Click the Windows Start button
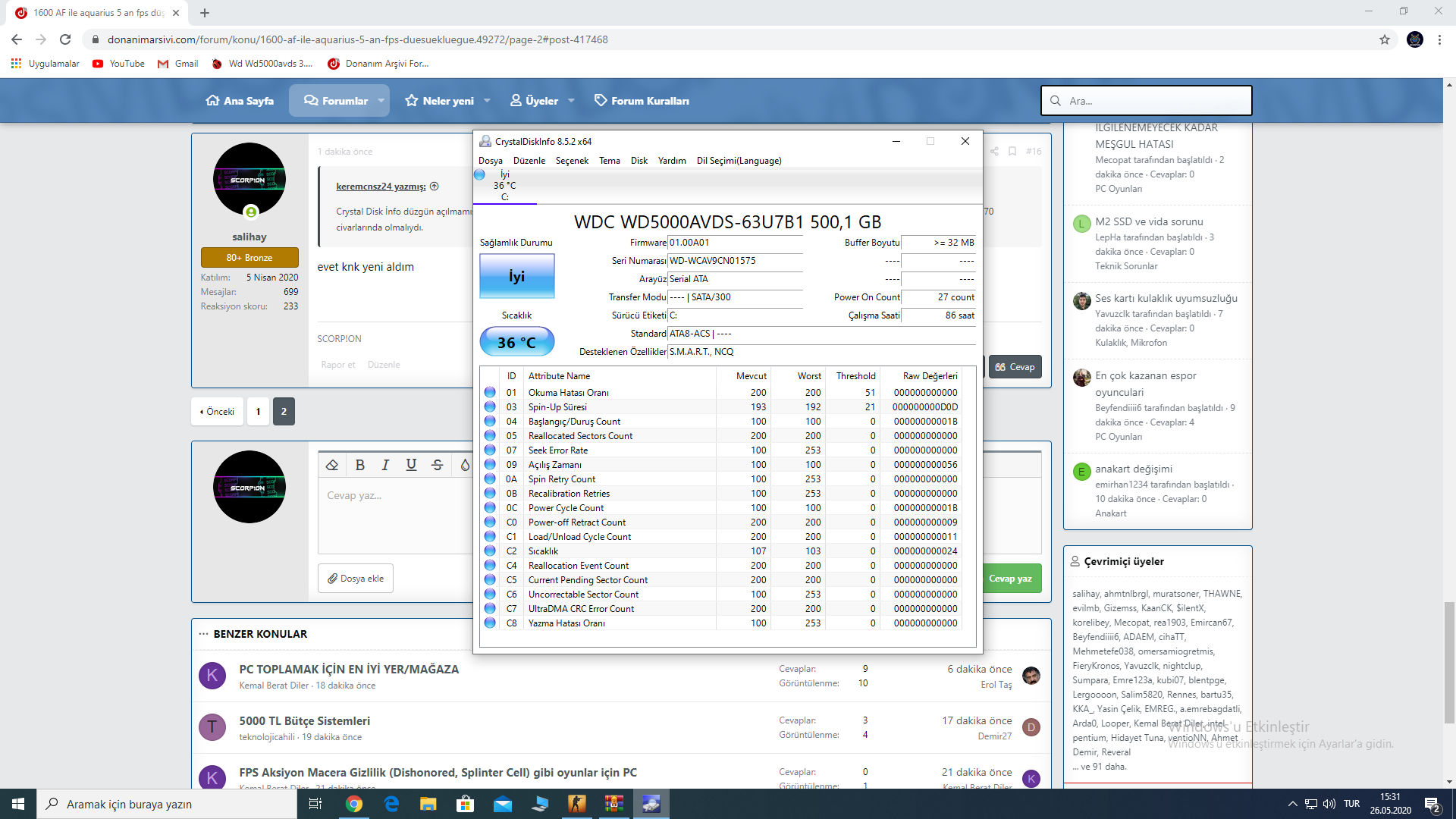1456x819 pixels. (x=18, y=804)
